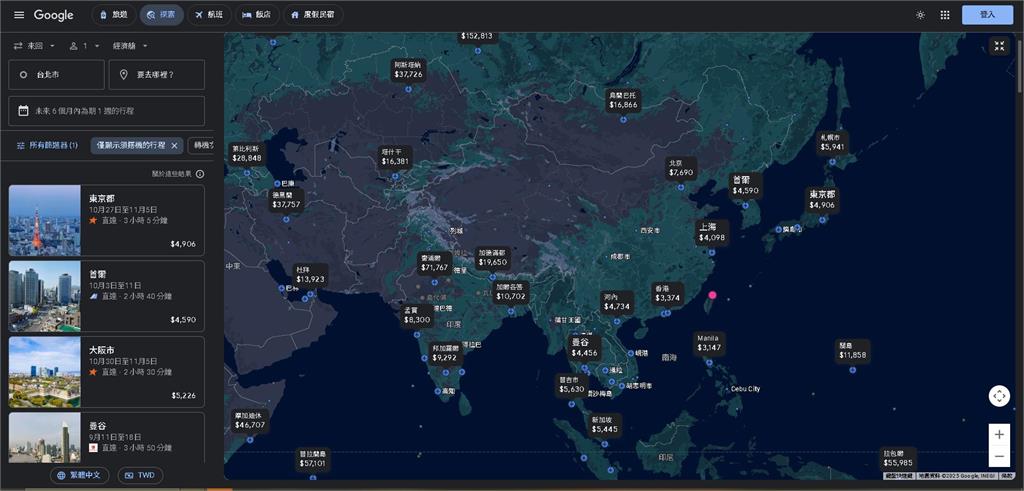Image resolution: width=1024 pixels, height=491 pixels.
Task: Select 關島 $11,858 map marker
Action: coord(853,351)
